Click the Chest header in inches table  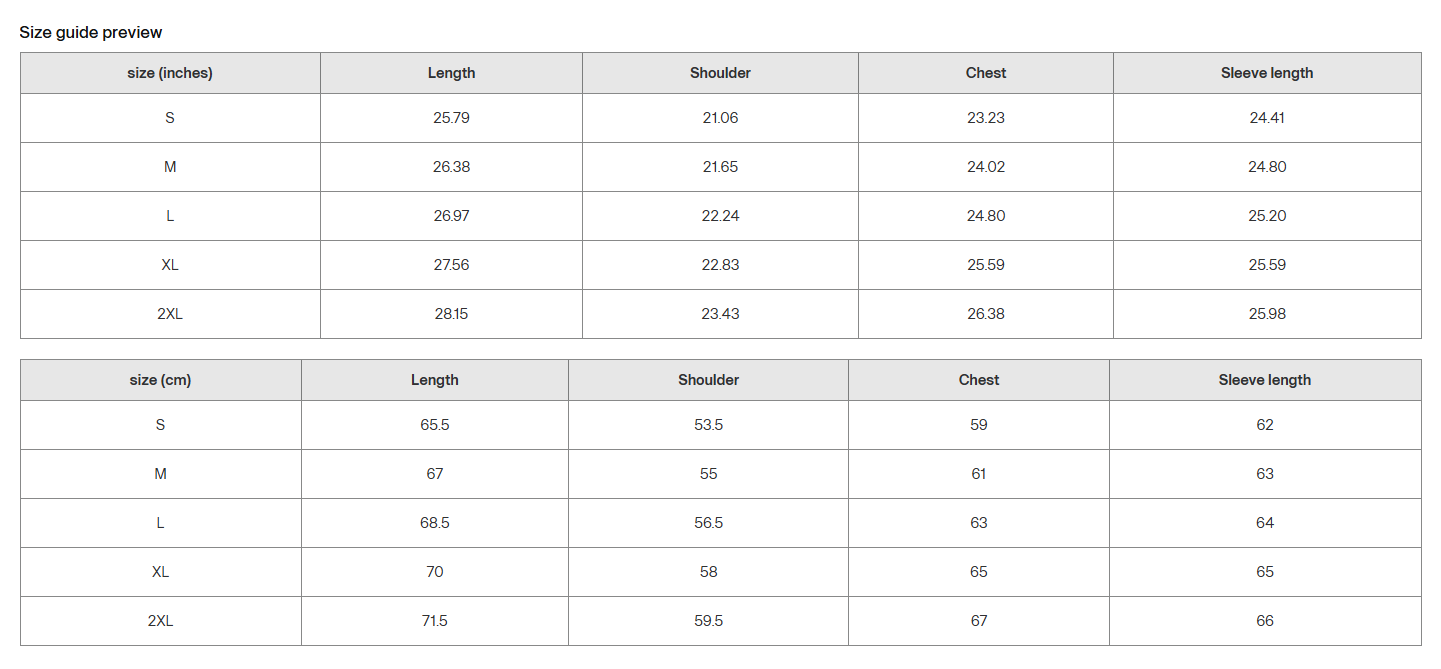(x=985, y=73)
